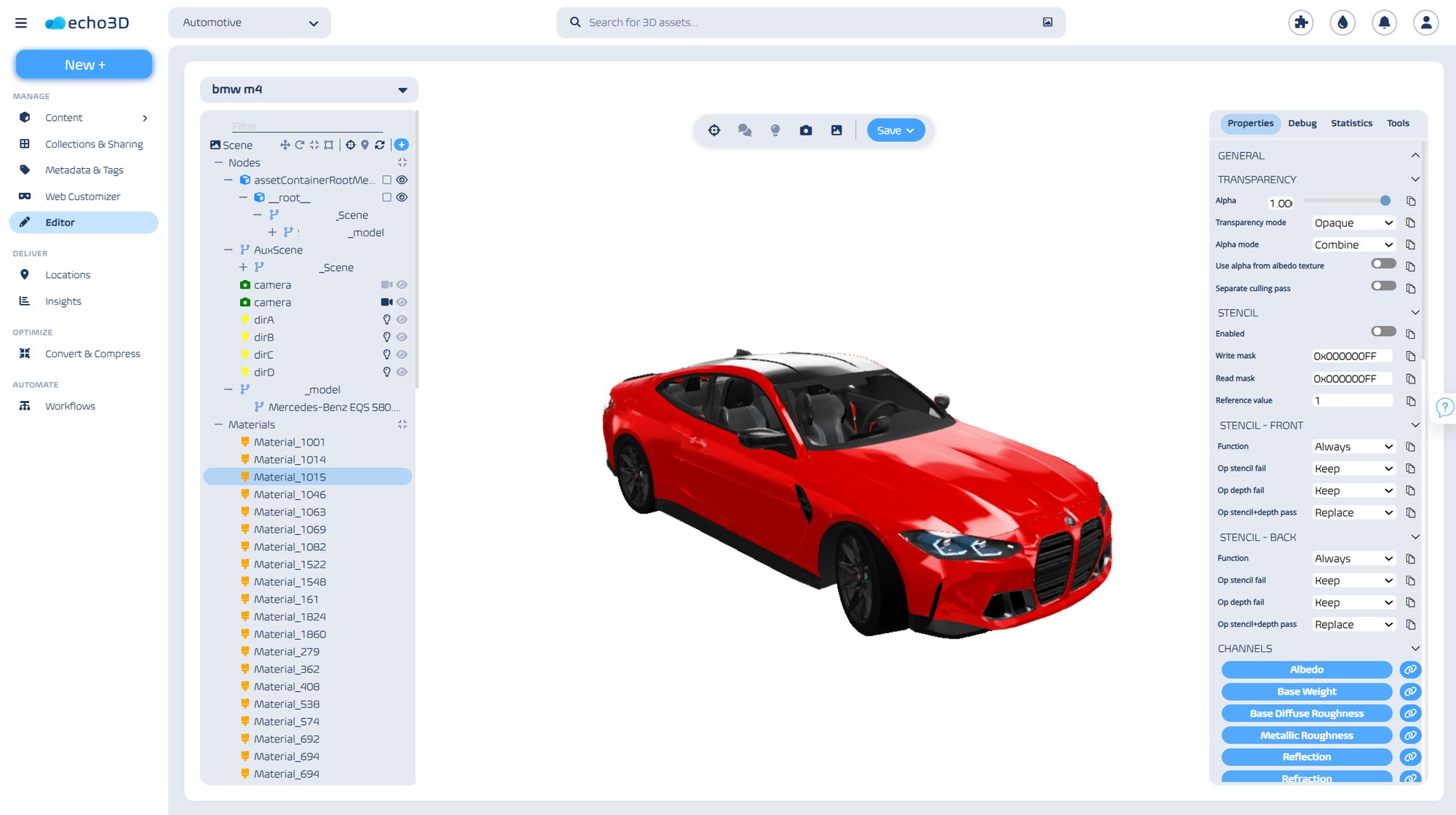Toggle visibility of dirD light
The image size is (1456, 815).
tap(401, 372)
